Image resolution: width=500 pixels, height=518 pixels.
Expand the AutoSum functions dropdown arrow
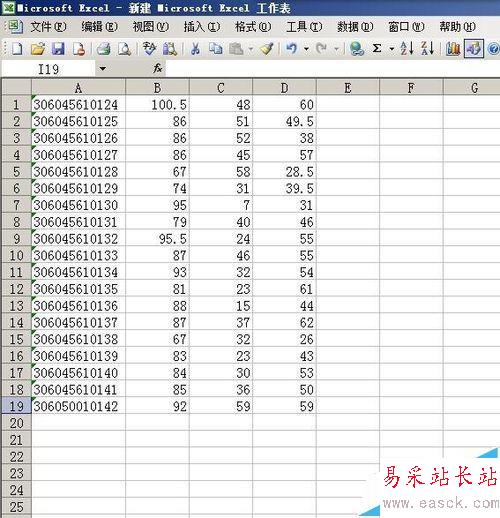coord(392,49)
